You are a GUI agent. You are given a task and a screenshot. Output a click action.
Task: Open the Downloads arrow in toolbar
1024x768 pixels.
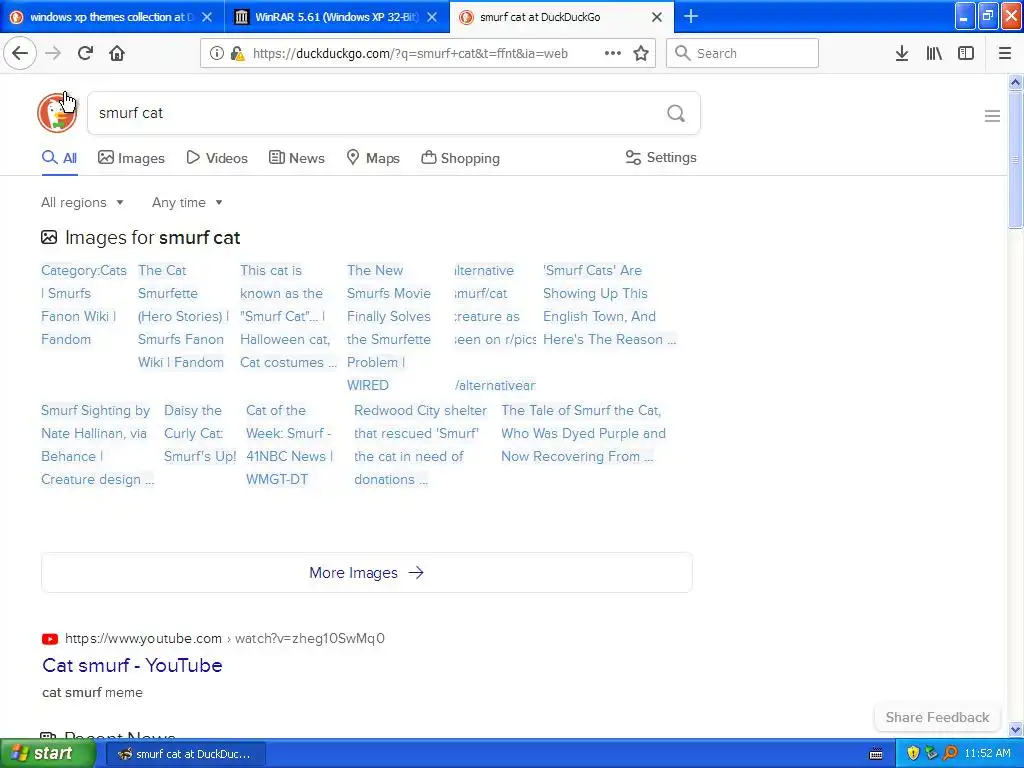click(902, 53)
